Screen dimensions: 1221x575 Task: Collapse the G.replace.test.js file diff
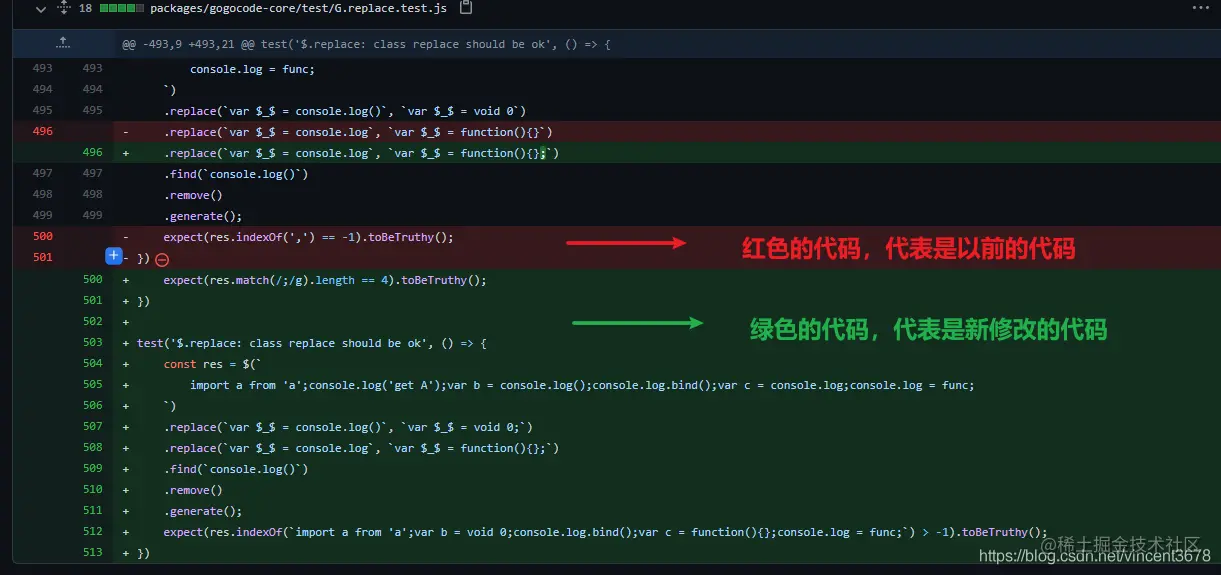(x=40, y=8)
